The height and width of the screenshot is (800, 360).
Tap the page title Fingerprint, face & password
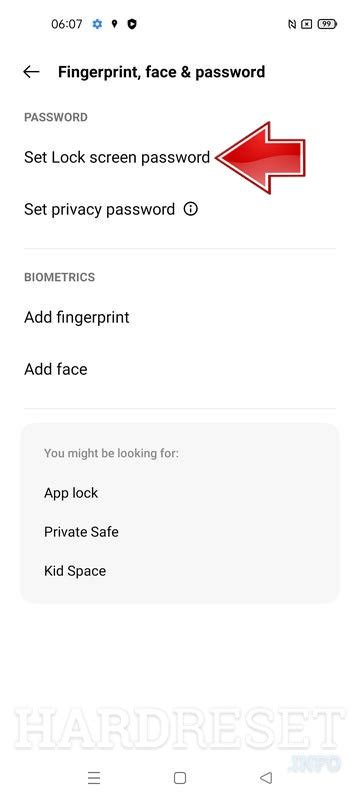pyautogui.click(x=161, y=72)
